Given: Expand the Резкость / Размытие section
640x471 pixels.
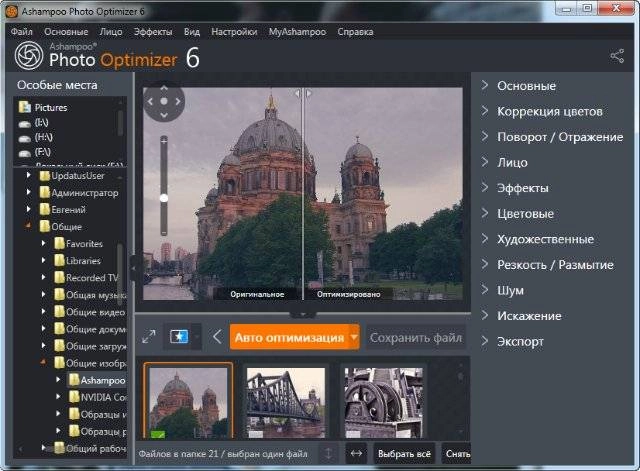Looking at the screenshot, I should click(x=547, y=264).
